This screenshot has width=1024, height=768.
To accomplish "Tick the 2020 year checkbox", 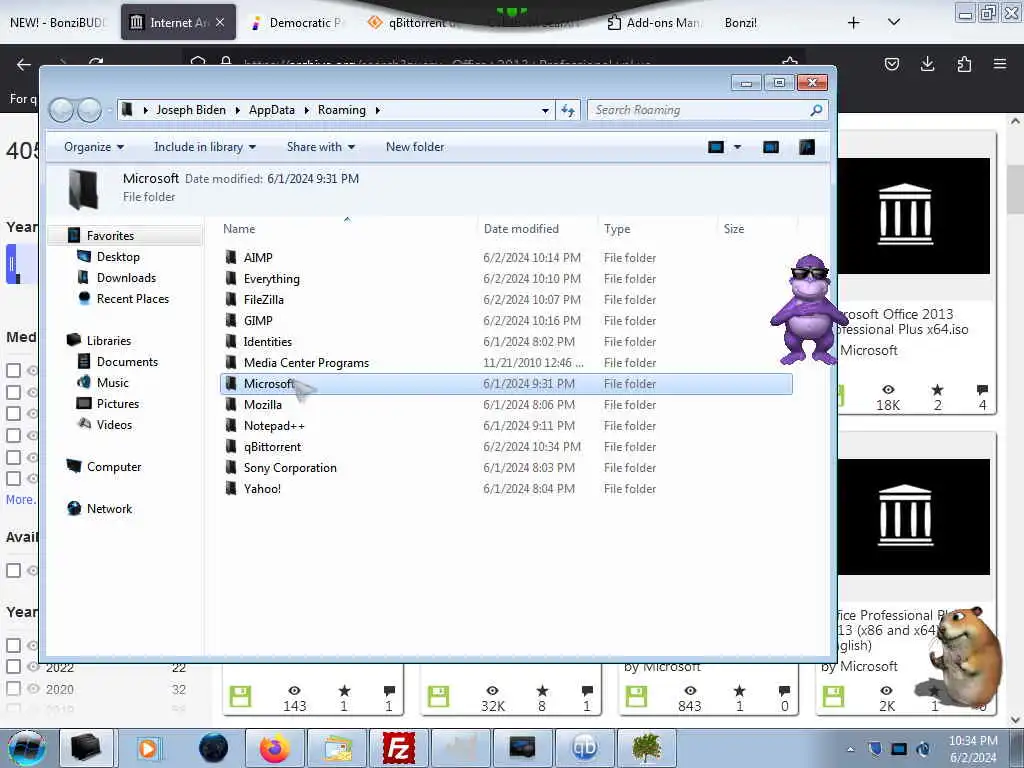I will [13, 688].
